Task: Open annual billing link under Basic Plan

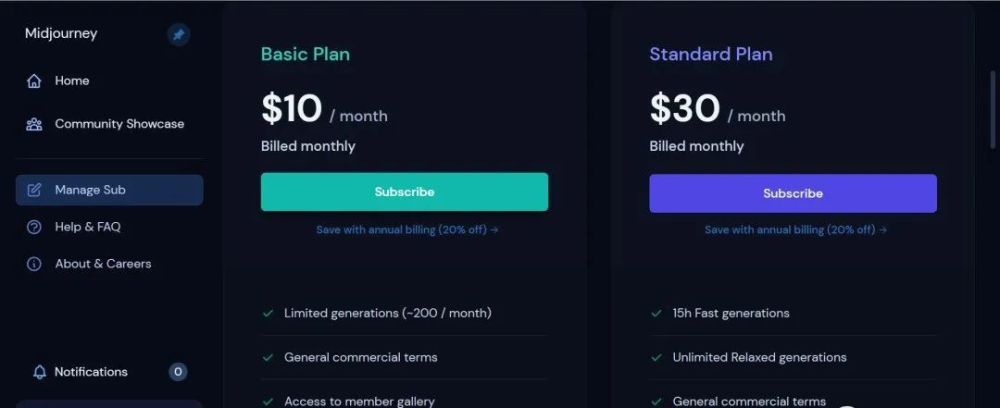Action: (407, 230)
